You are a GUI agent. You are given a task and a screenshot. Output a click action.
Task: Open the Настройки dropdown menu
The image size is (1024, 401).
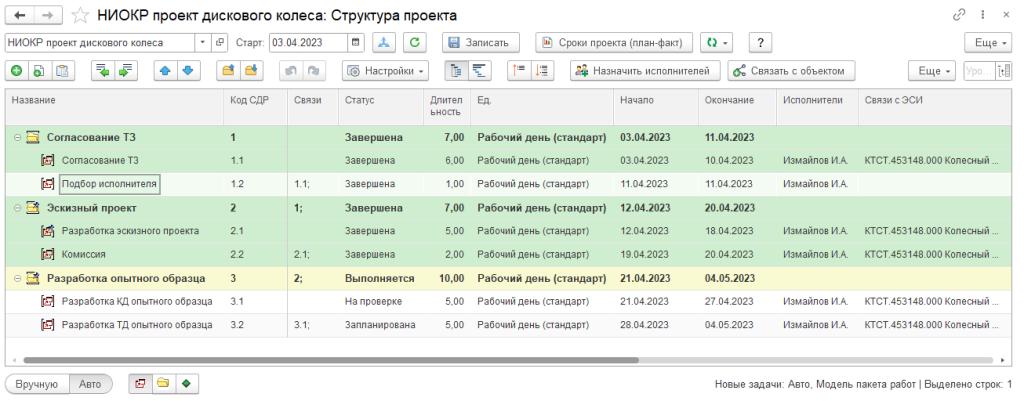pos(386,71)
